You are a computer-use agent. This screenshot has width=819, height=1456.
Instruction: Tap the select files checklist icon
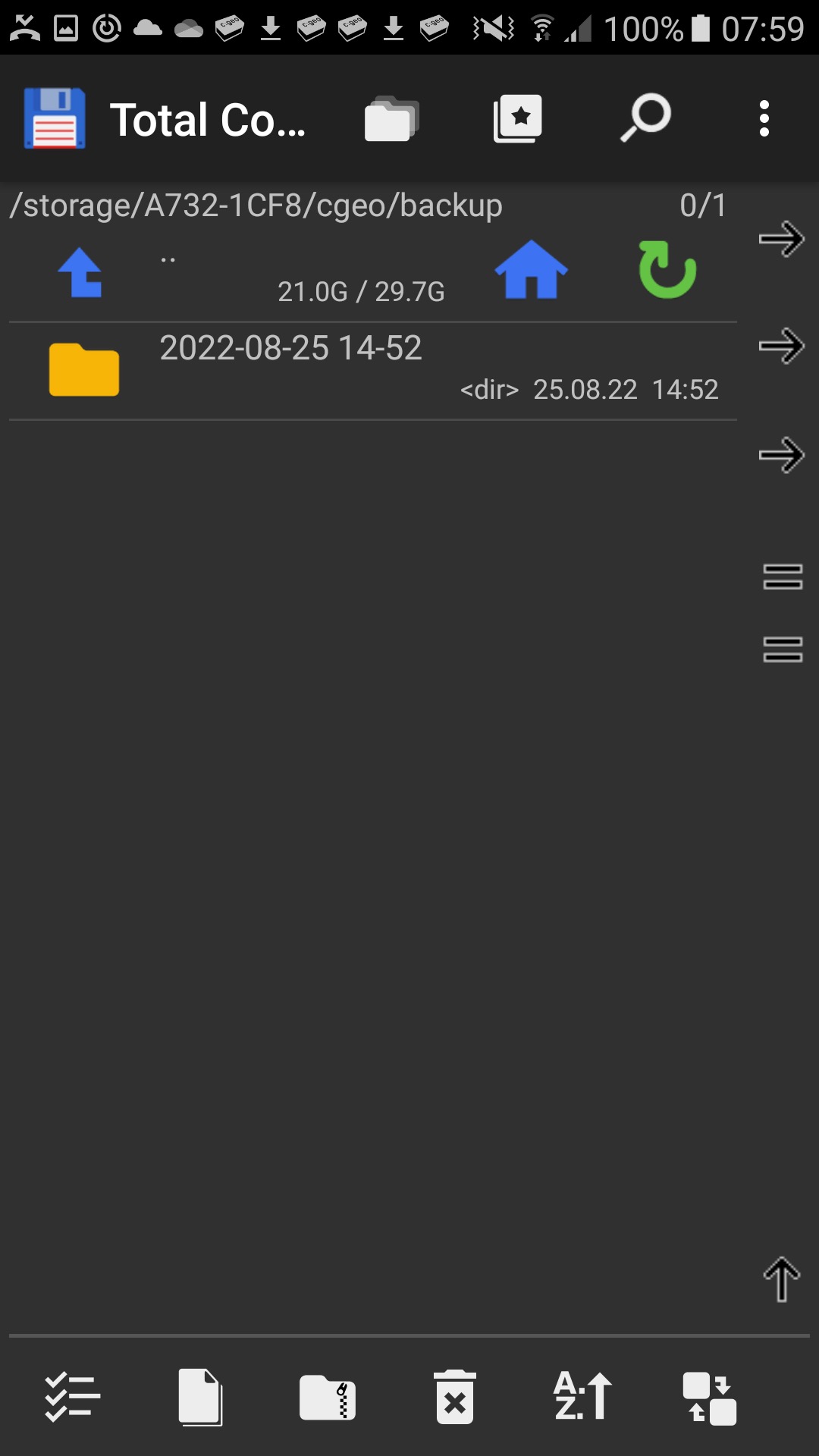coord(72,1396)
